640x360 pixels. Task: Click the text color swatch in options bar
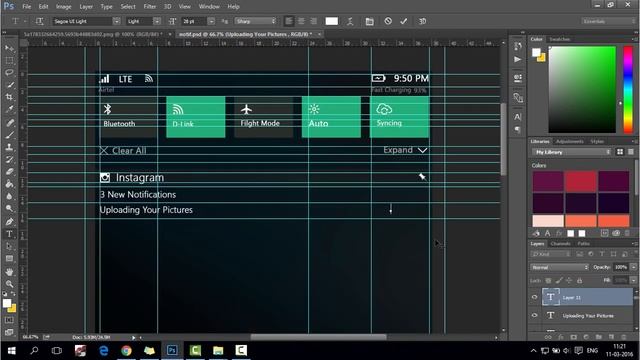pos(331,21)
